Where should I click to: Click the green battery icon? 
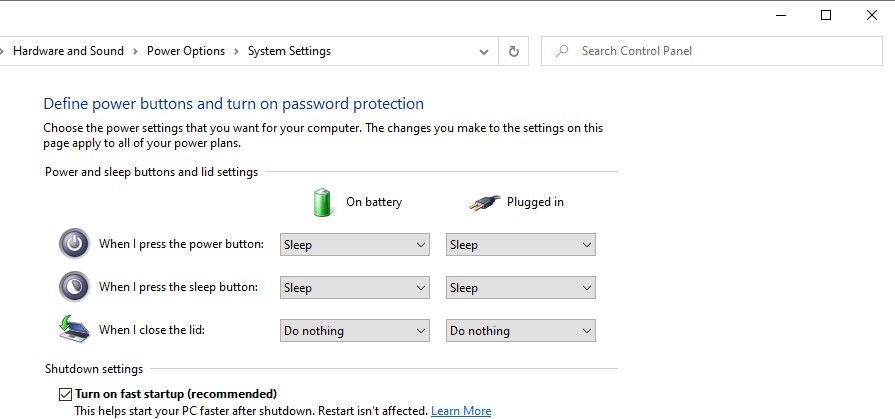[322, 202]
